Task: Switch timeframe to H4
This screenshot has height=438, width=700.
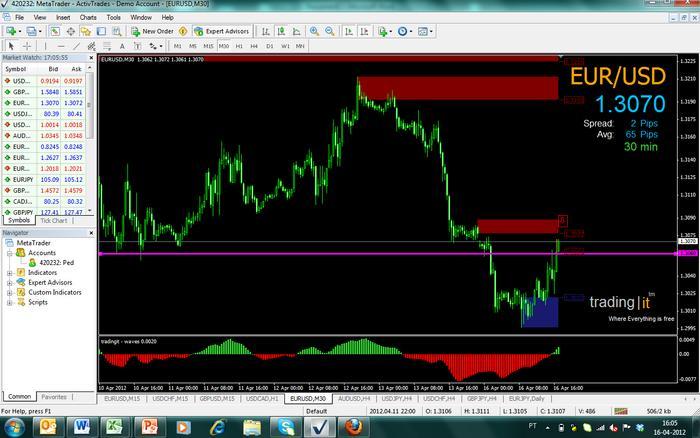Action: pos(254,46)
